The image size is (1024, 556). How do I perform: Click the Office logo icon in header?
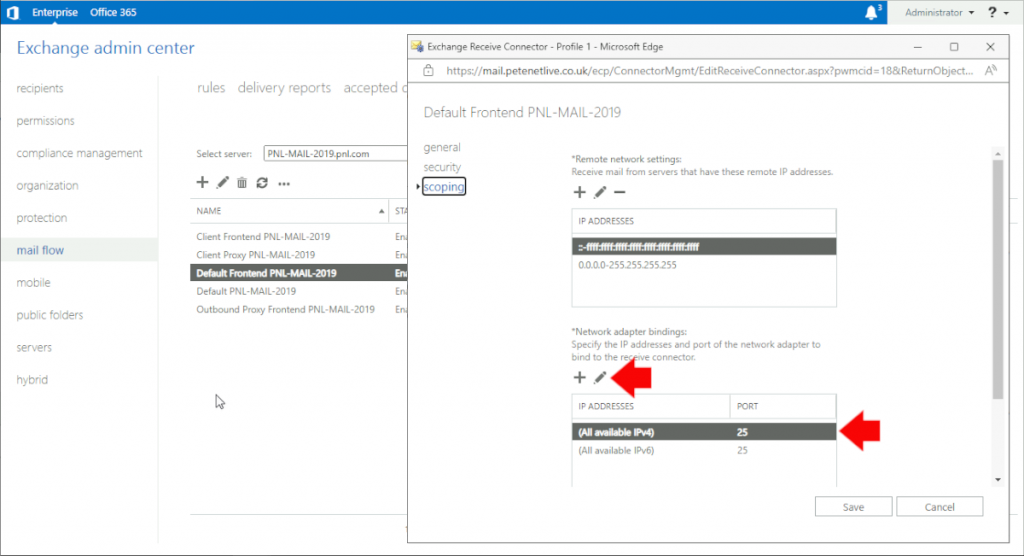tap(13, 12)
